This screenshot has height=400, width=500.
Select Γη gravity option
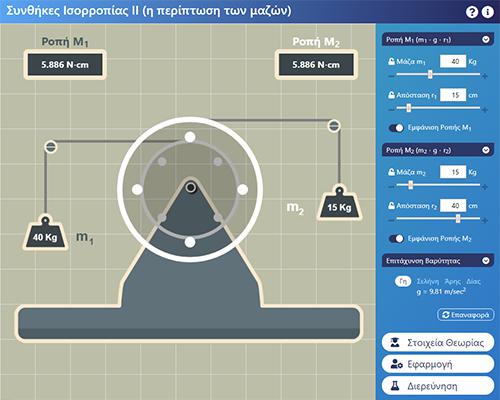403,282
